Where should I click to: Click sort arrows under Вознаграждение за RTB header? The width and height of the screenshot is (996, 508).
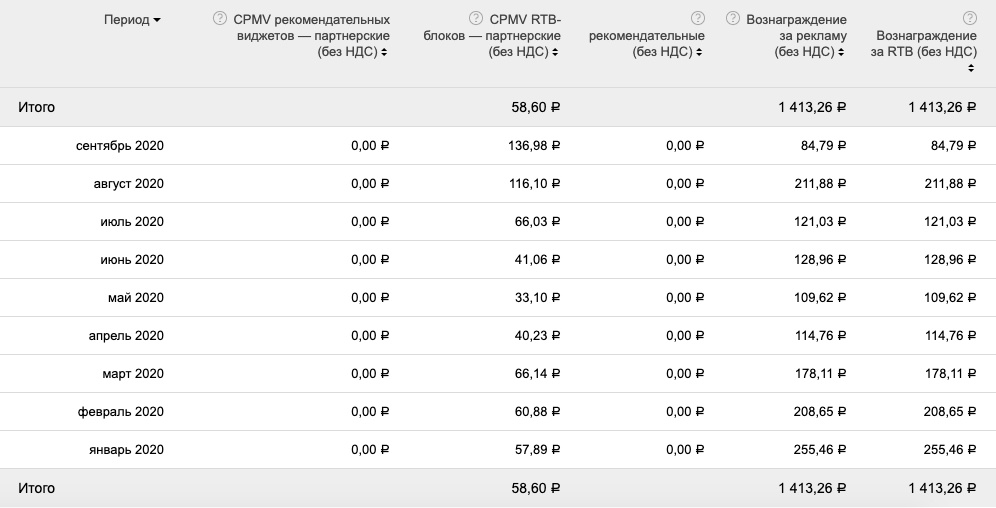[x=970, y=68]
